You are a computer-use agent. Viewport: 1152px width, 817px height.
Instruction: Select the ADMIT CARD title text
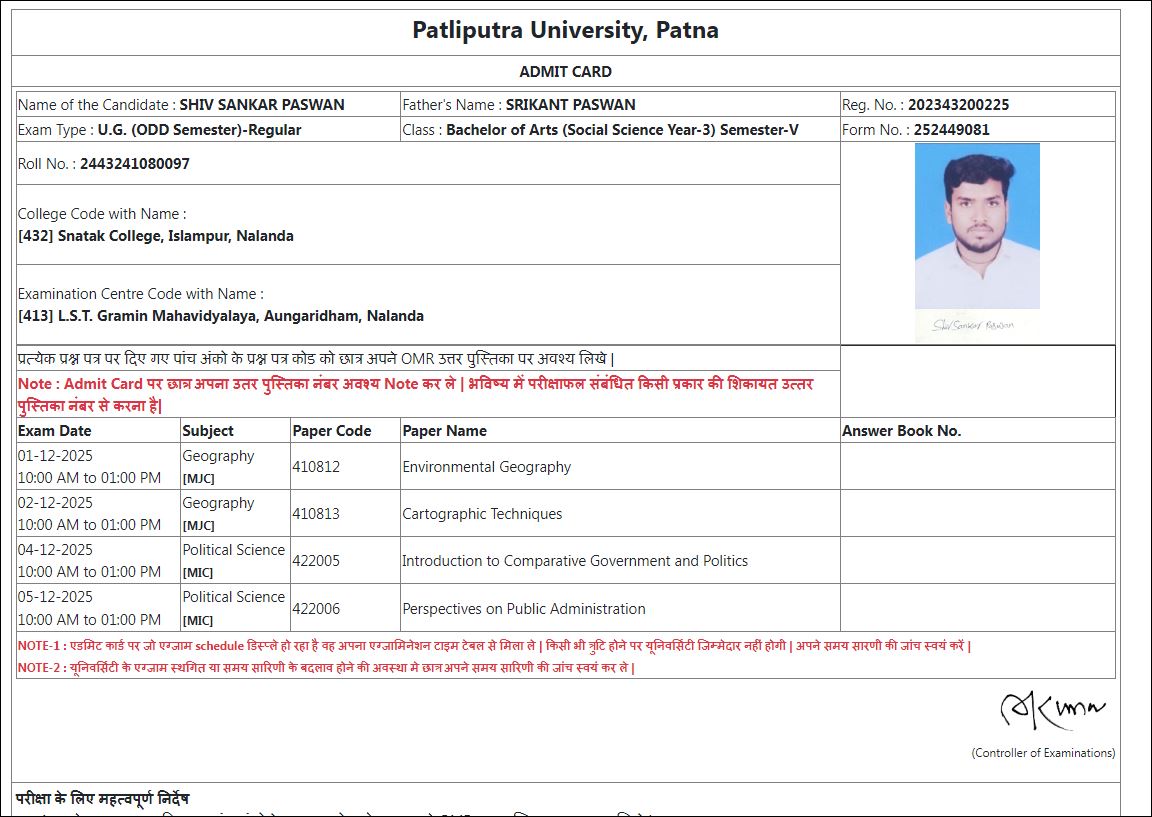pyautogui.click(x=565, y=72)
